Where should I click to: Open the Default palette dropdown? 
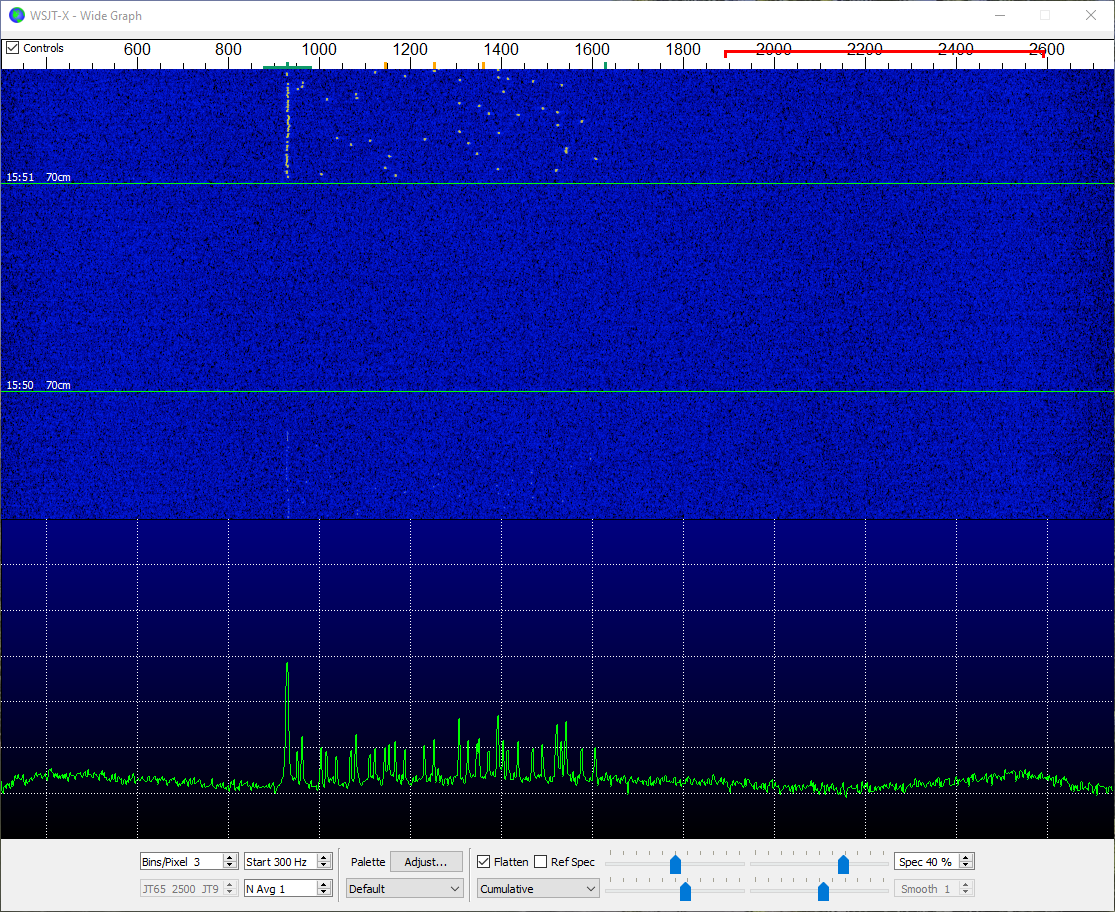point(405,889)
